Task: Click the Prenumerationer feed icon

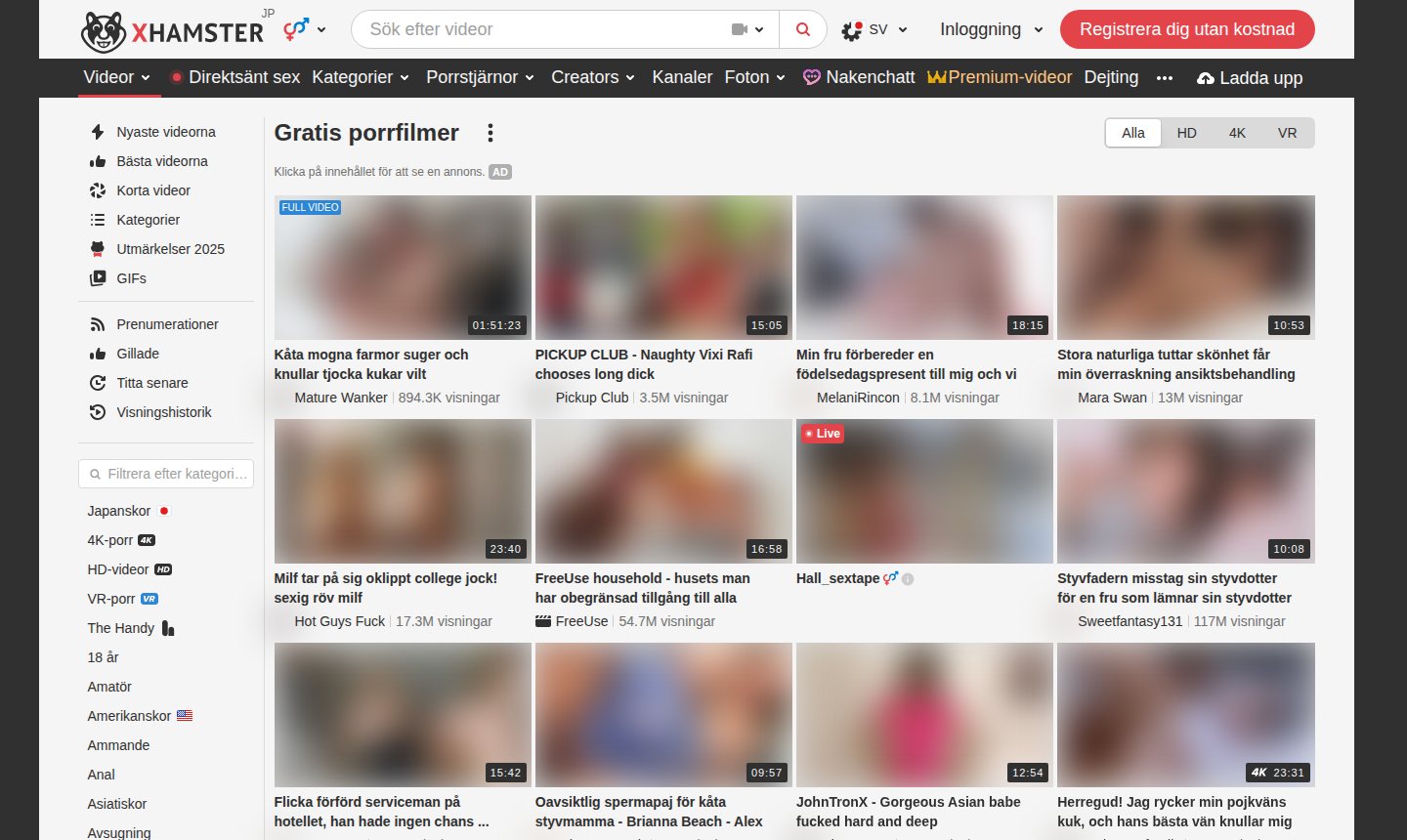Action: coord(98,324)
